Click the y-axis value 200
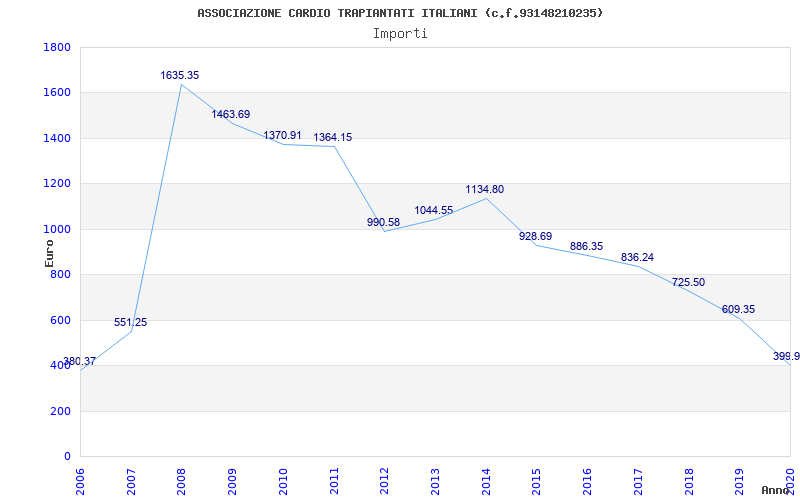 tap(60, 411)
